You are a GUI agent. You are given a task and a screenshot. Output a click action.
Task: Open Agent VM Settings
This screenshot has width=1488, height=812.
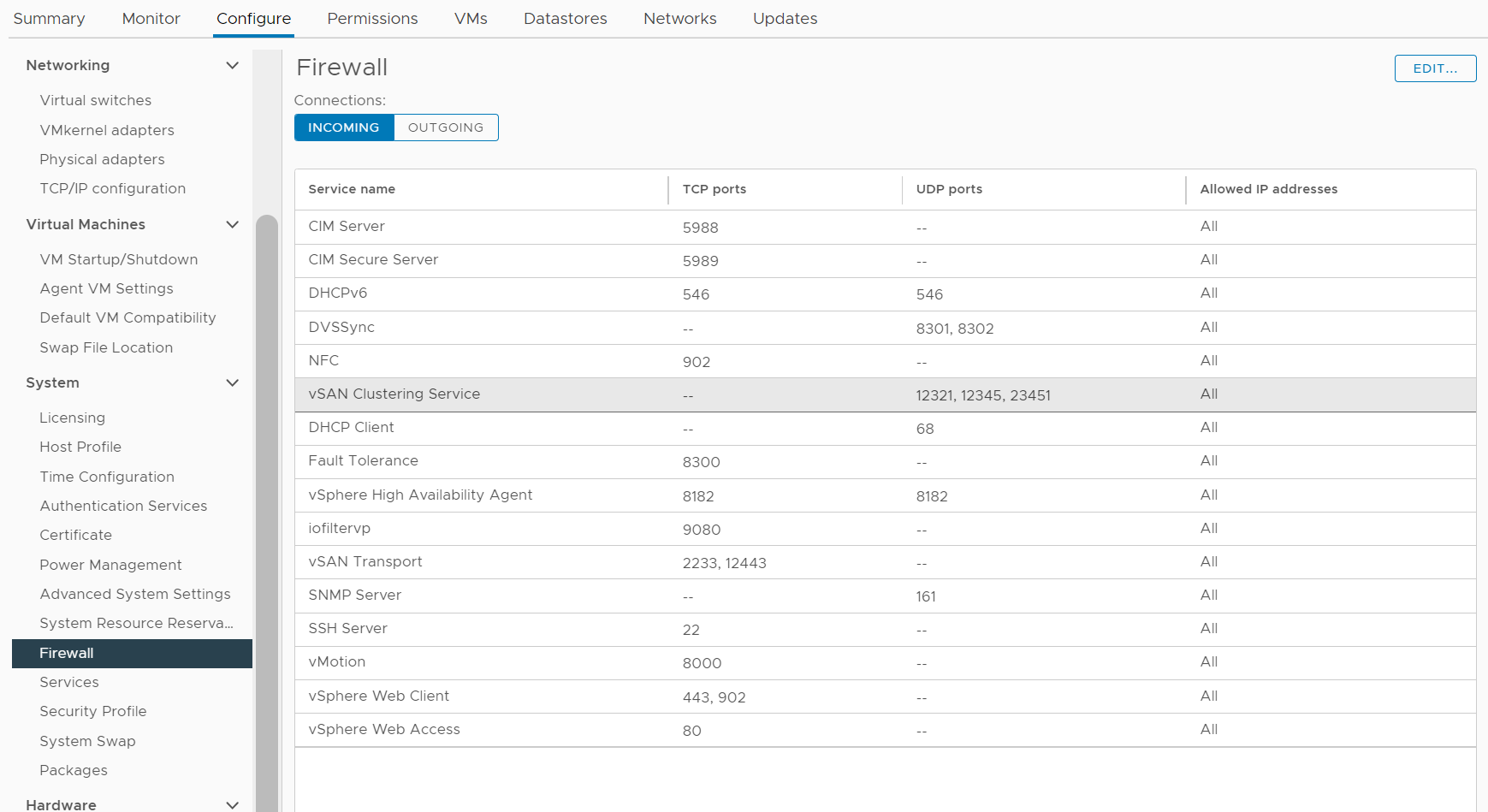(106, 288)
